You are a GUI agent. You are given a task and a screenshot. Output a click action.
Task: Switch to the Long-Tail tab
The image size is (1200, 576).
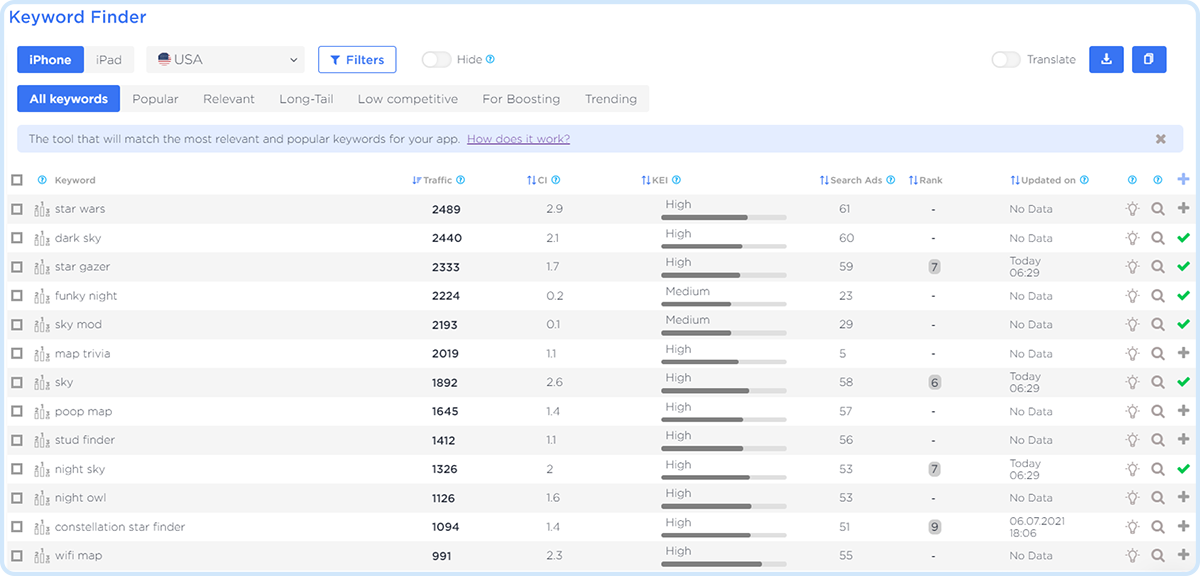coord(306,99)
